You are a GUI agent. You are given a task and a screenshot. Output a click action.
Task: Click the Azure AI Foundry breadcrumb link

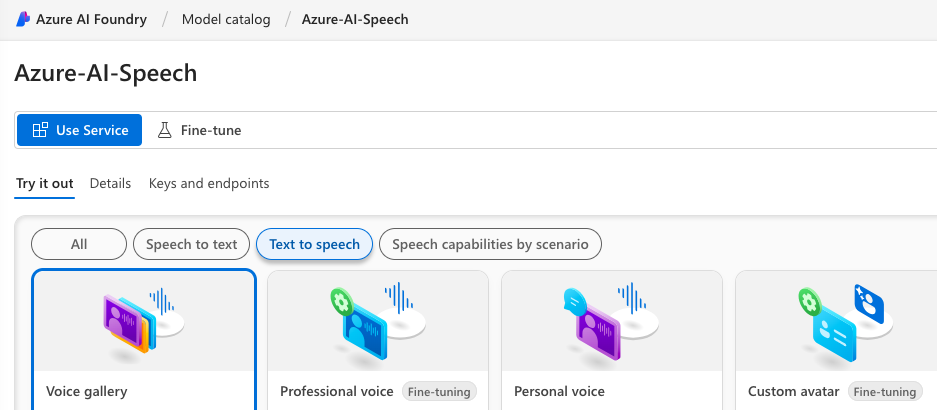pos(91,19)
